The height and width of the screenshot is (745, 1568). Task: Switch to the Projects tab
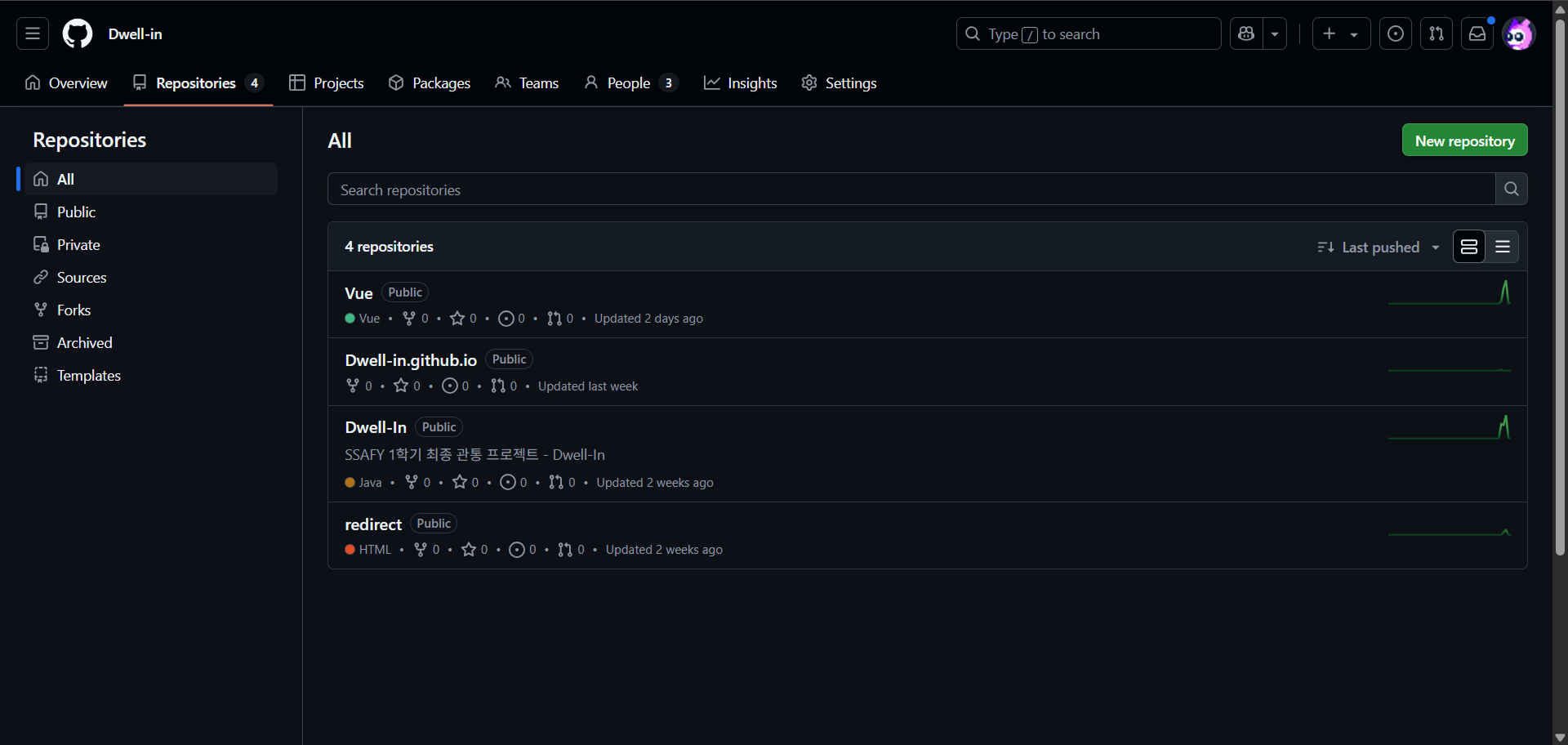point(327,83)
